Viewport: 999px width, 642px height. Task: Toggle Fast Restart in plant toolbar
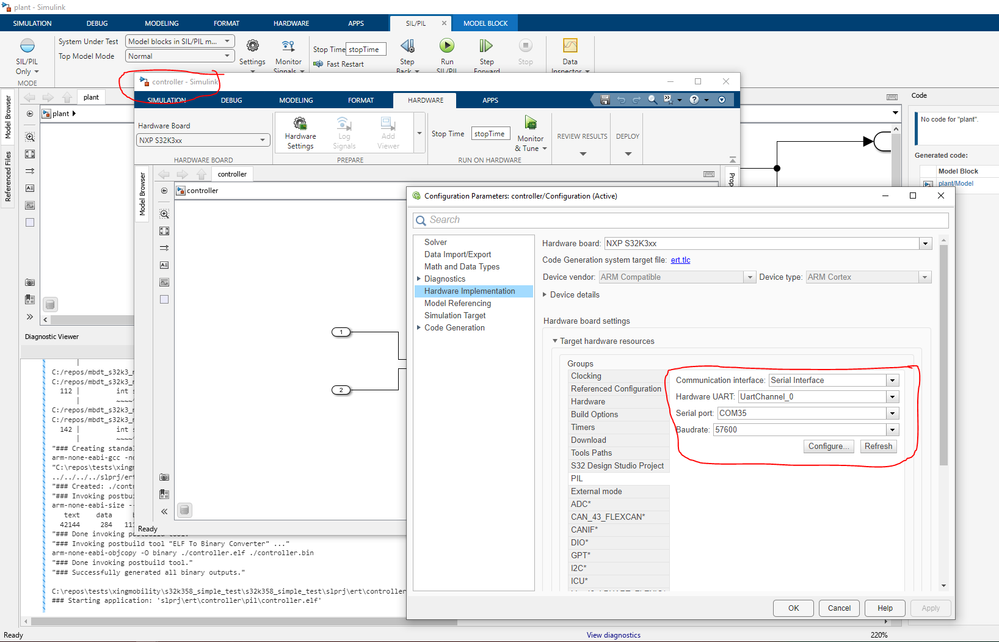pos(338,64)
